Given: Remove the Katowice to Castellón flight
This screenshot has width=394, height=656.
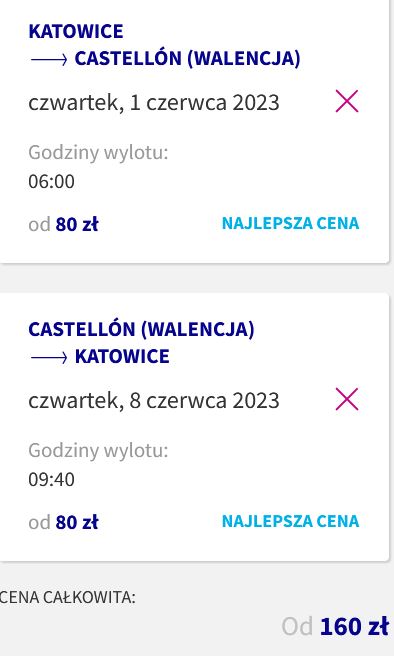Looking at the screenshot, I should (x=347, y=101).
